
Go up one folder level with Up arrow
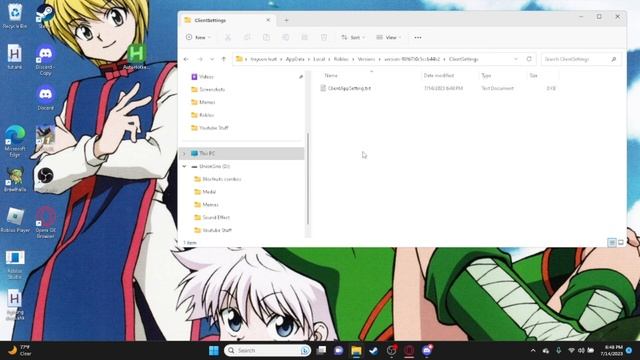click(x=224, y=59)
